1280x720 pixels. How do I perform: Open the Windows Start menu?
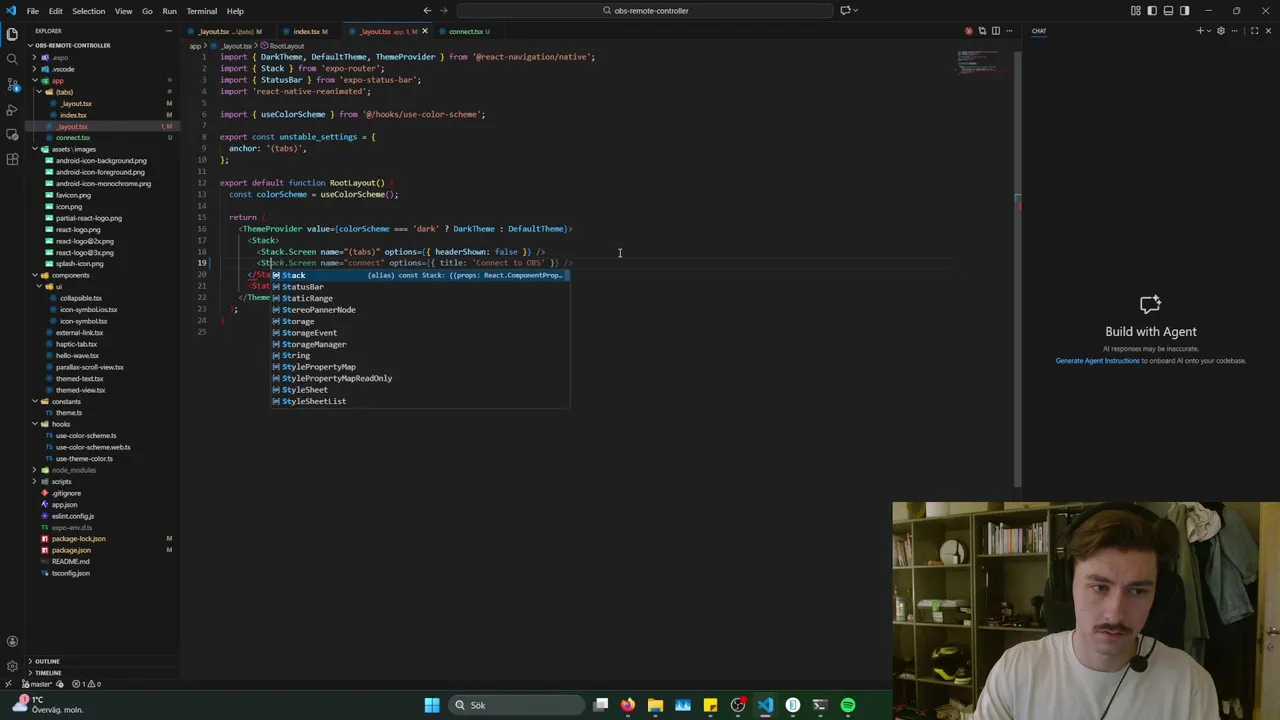click(432, 705)
